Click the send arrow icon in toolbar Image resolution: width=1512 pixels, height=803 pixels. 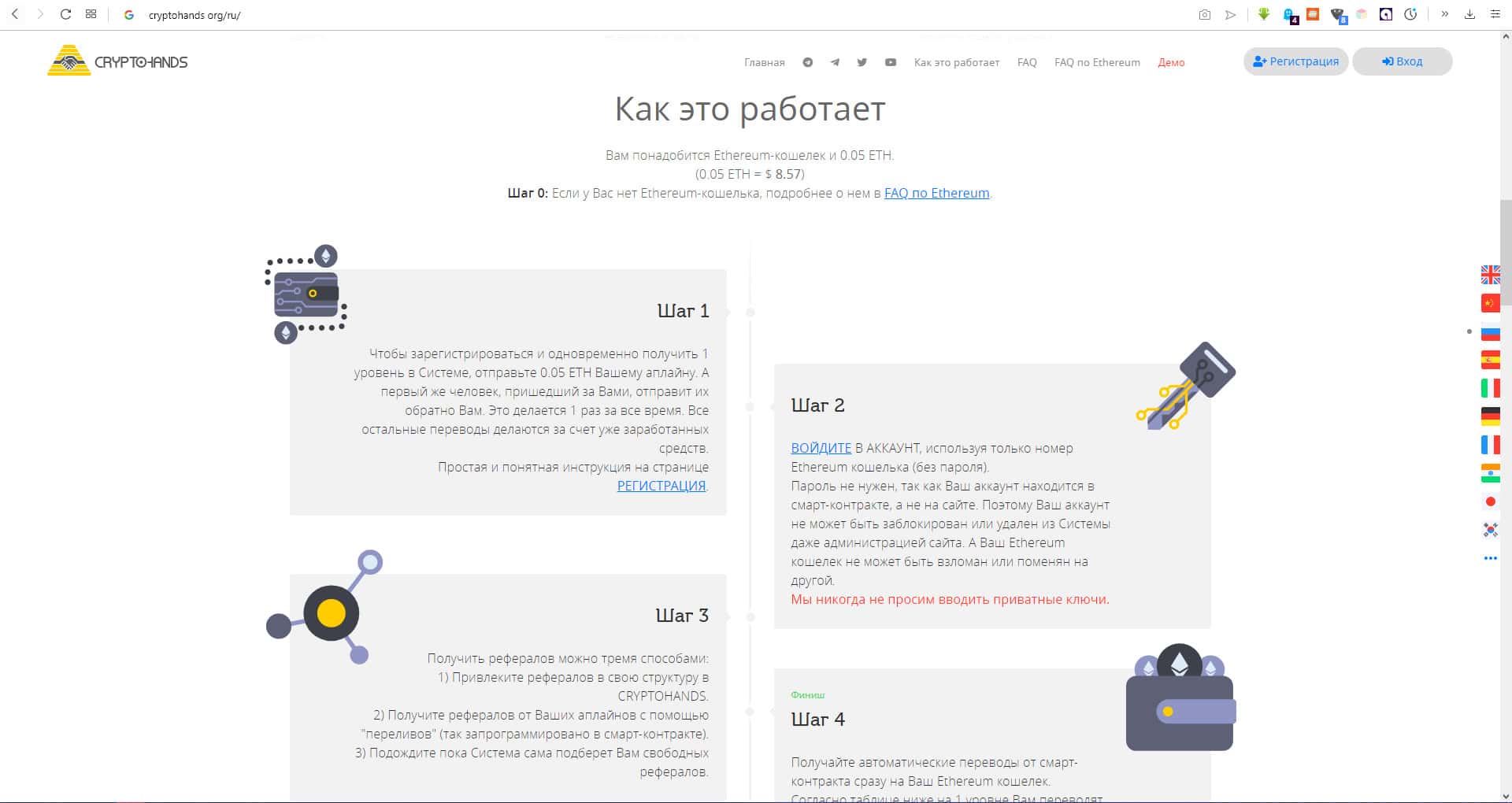pos(1230,14)
